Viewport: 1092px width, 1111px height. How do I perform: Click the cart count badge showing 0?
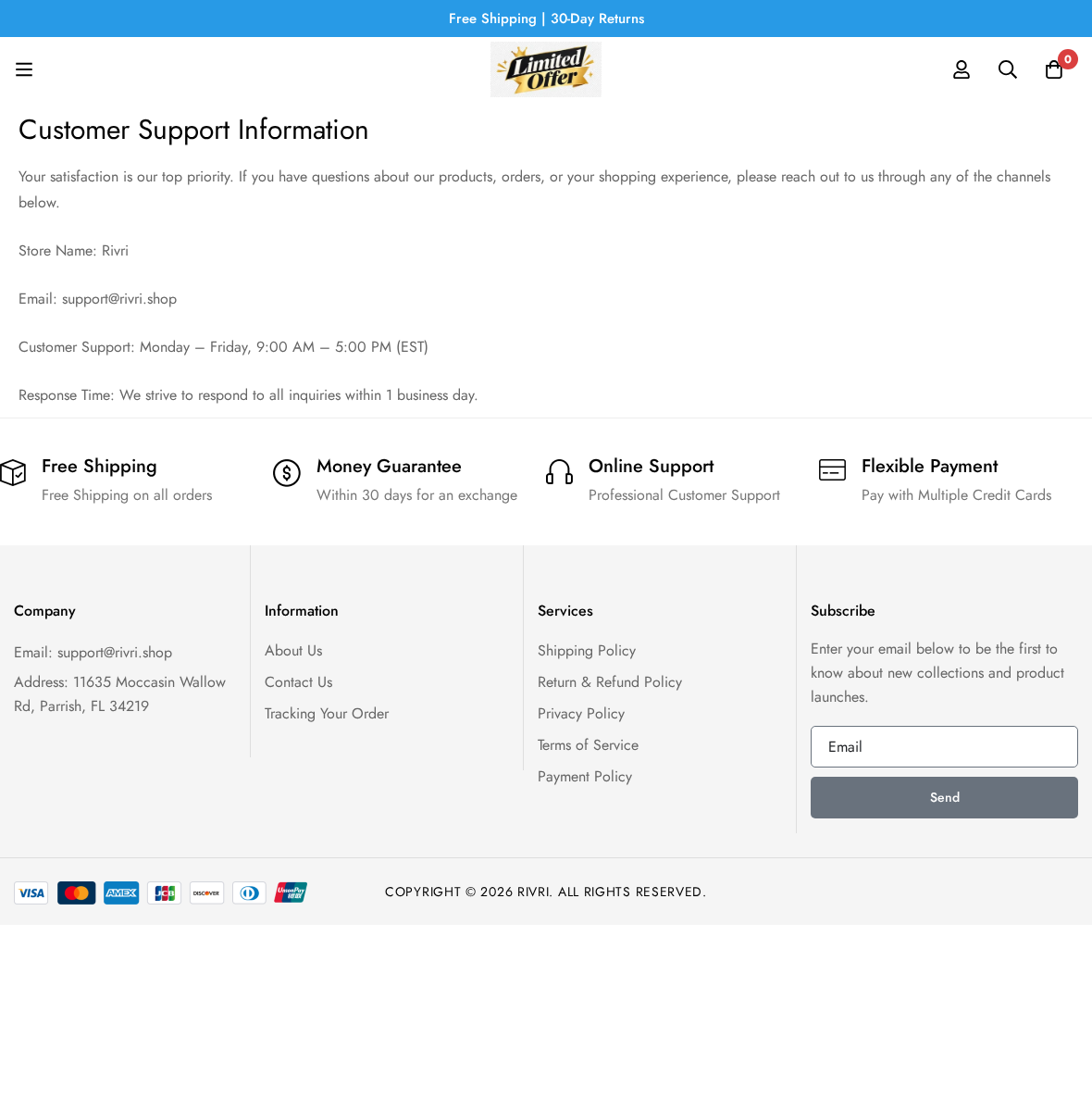[x=1068, y=59]
